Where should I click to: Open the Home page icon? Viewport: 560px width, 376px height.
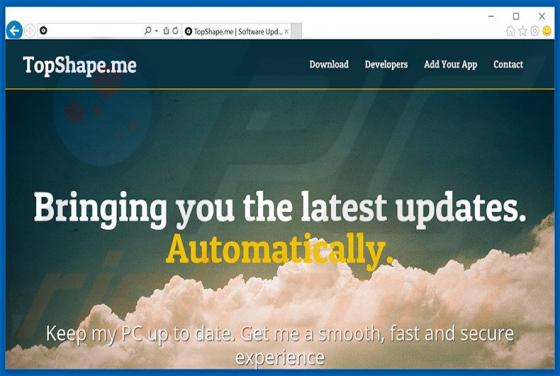click(510, 31)
